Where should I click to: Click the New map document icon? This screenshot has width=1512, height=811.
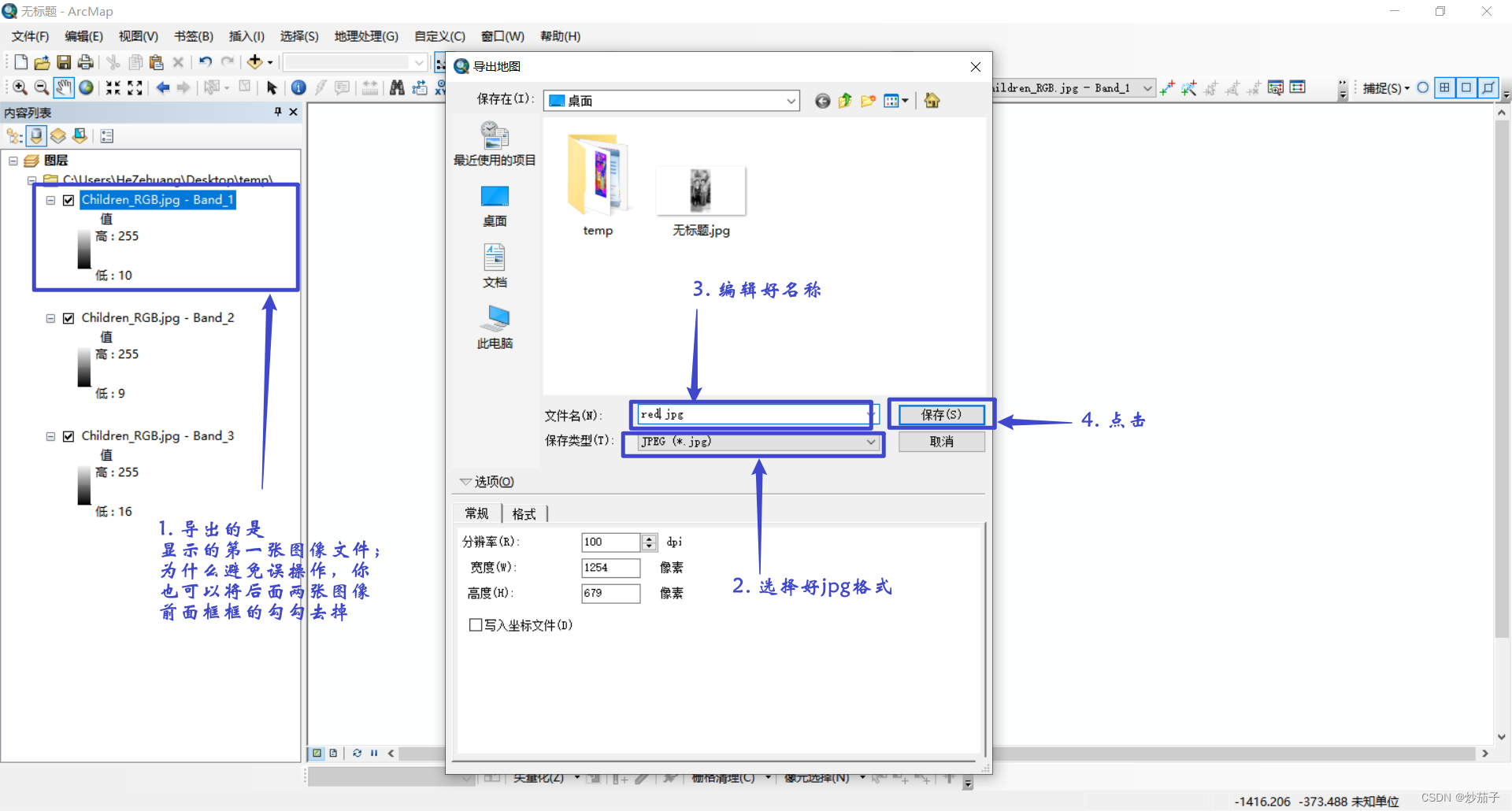[21, 62]
